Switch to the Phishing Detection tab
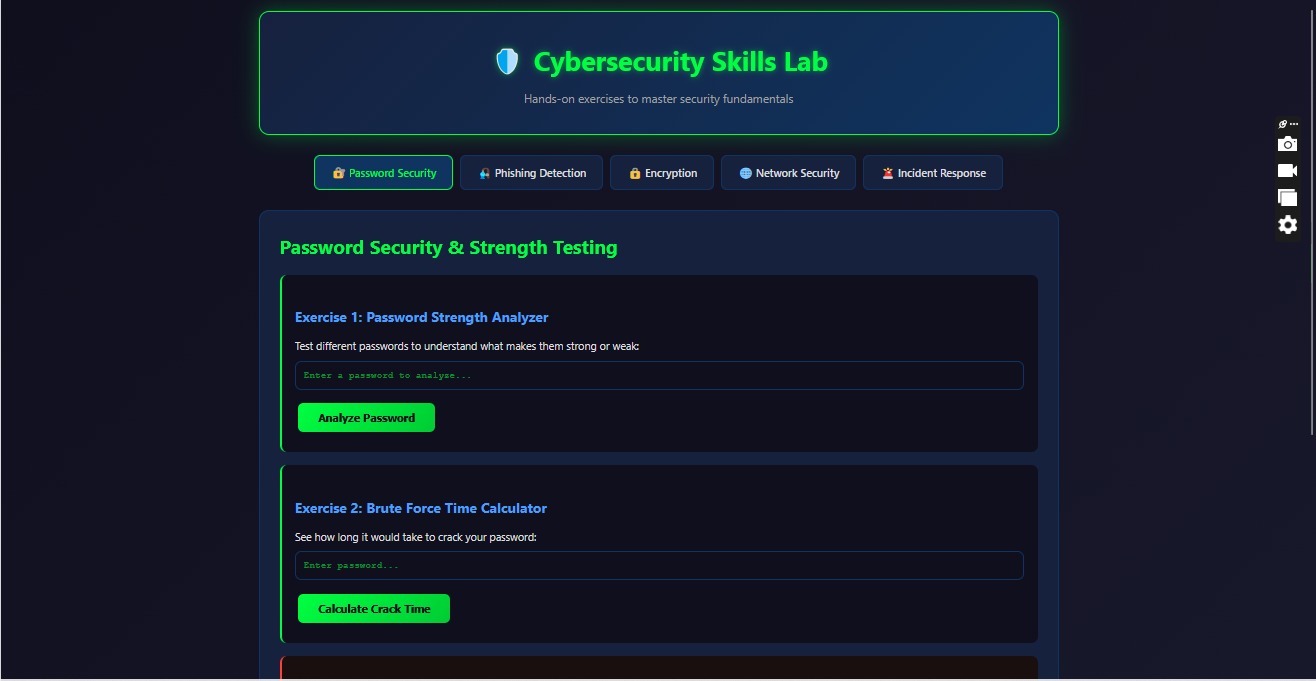 pos(531,173)
